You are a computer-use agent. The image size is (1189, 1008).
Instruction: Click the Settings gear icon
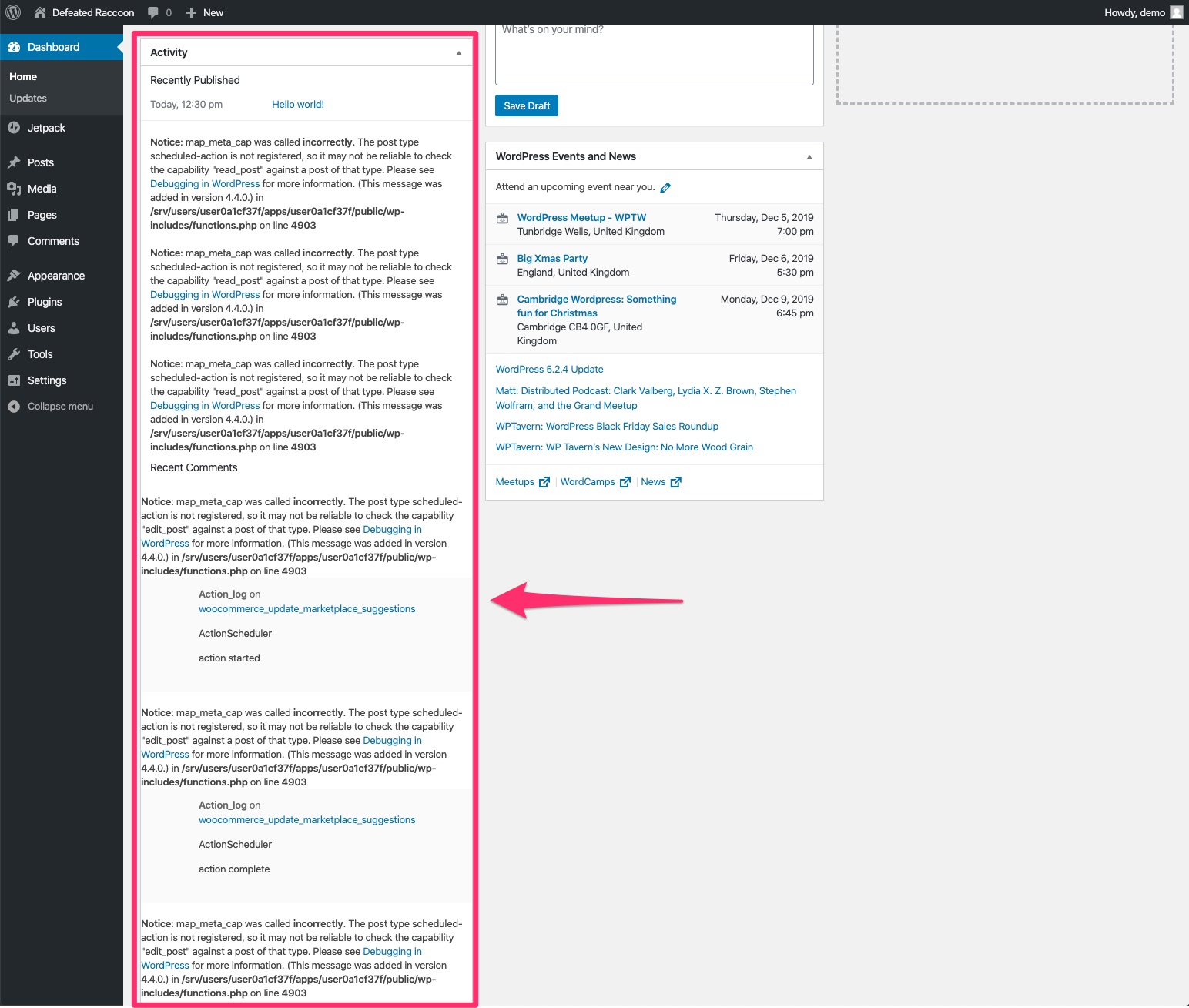pyautogui.click(x=15, y=380)
